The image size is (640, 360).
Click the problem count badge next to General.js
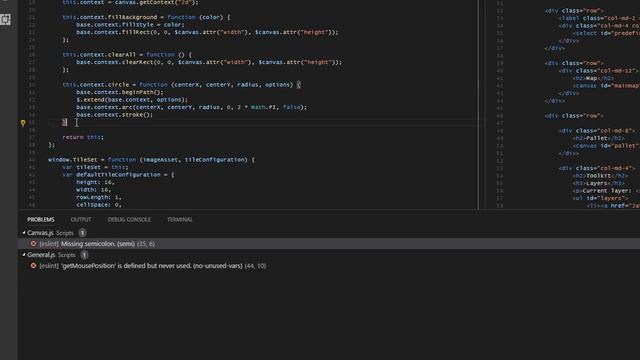point(84,255)
